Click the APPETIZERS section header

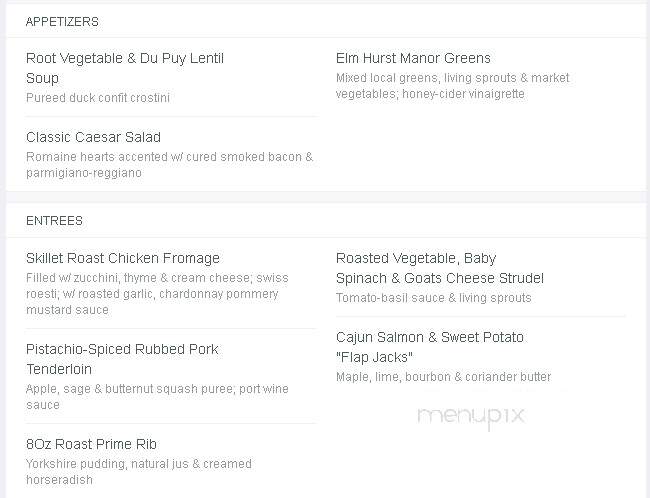coord(62,22)
